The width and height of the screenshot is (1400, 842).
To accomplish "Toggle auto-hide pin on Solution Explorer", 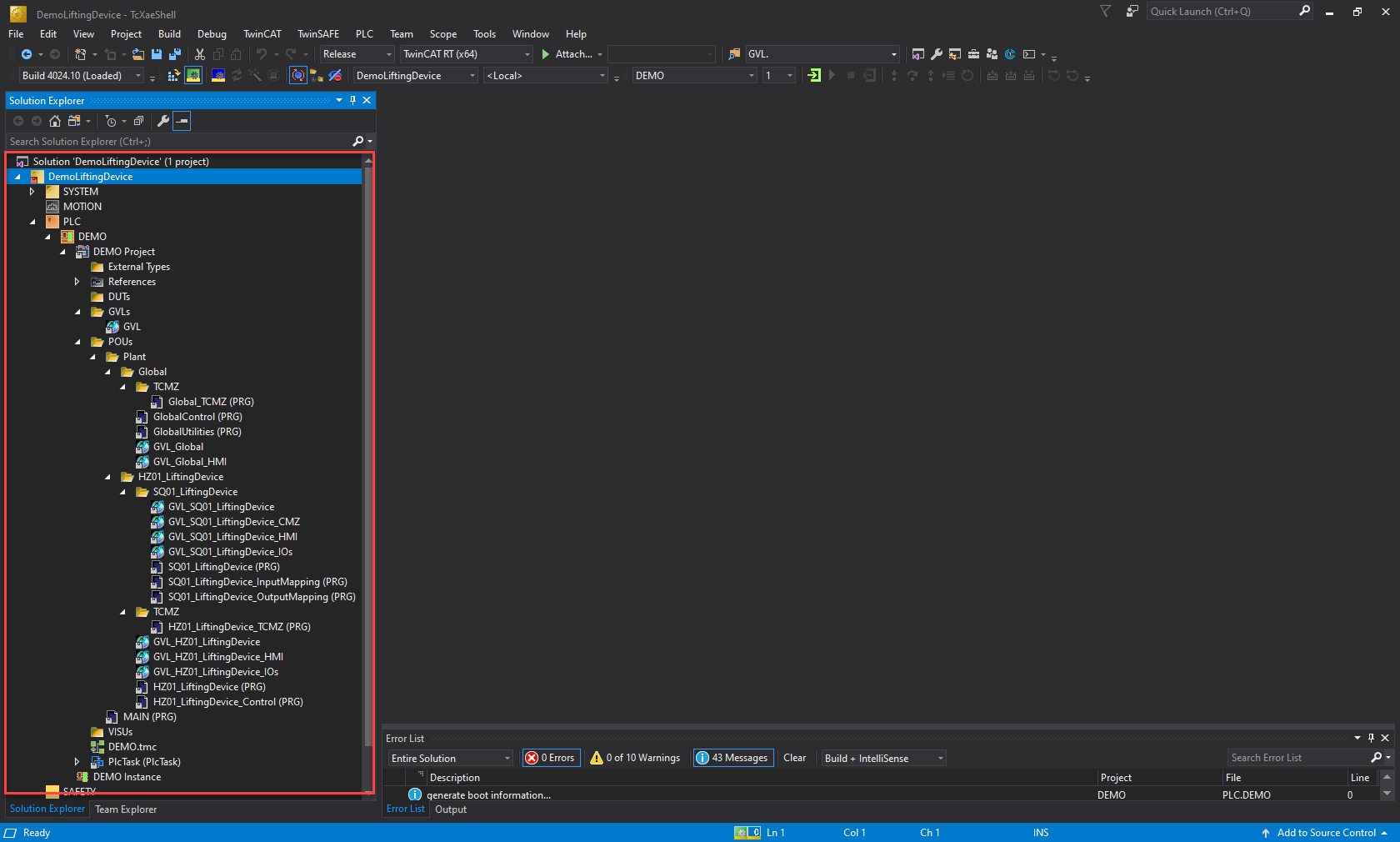I will 352,100.
